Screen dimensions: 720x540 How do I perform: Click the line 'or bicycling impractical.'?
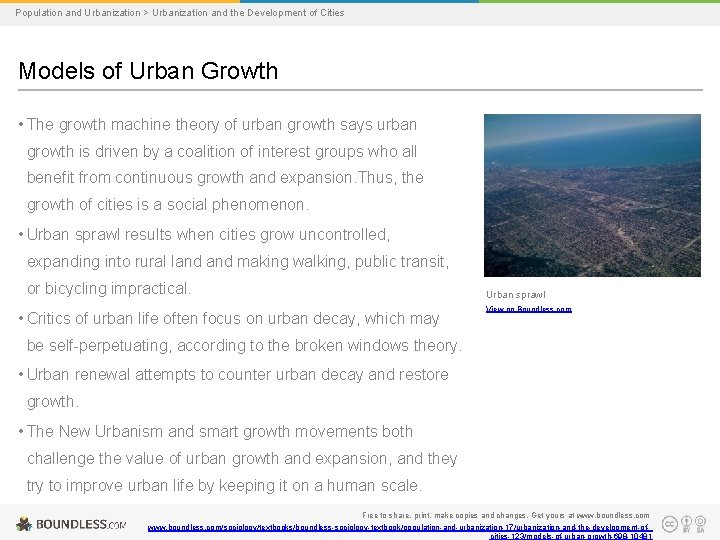(109, 288)
